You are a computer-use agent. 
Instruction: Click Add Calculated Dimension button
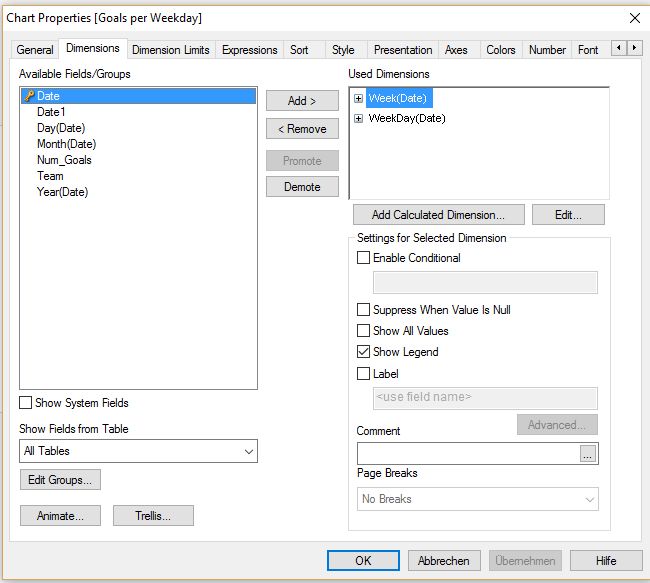pyautogui.click(x=436, y=215)
